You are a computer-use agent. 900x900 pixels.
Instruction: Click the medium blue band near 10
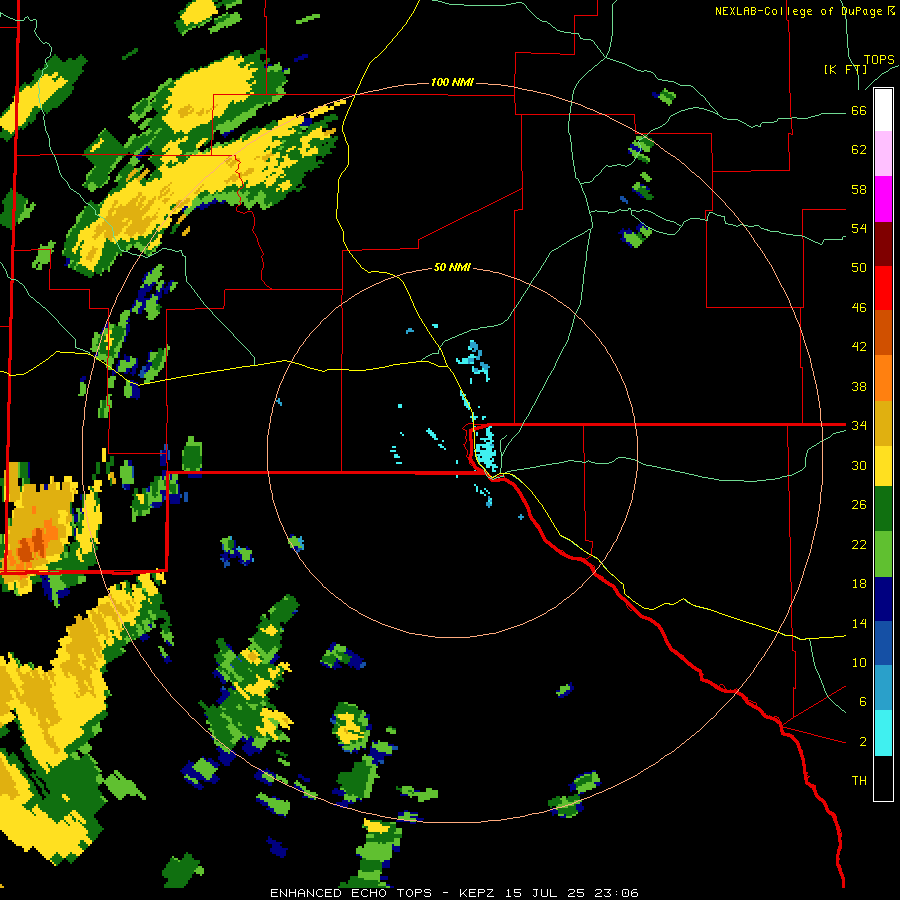[883, 643]
